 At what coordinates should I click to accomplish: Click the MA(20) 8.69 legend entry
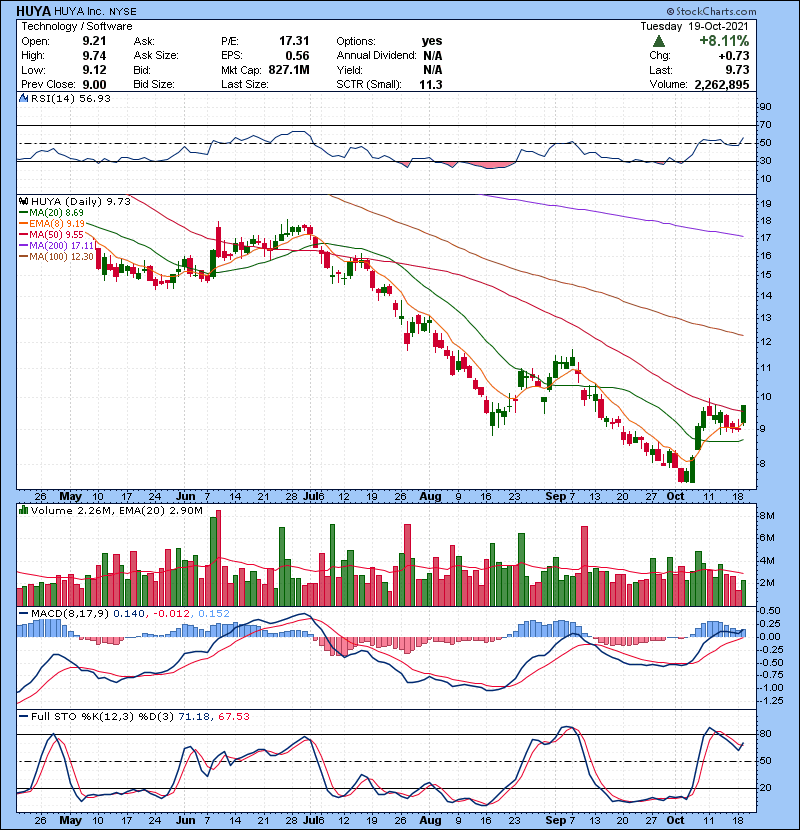51,212
